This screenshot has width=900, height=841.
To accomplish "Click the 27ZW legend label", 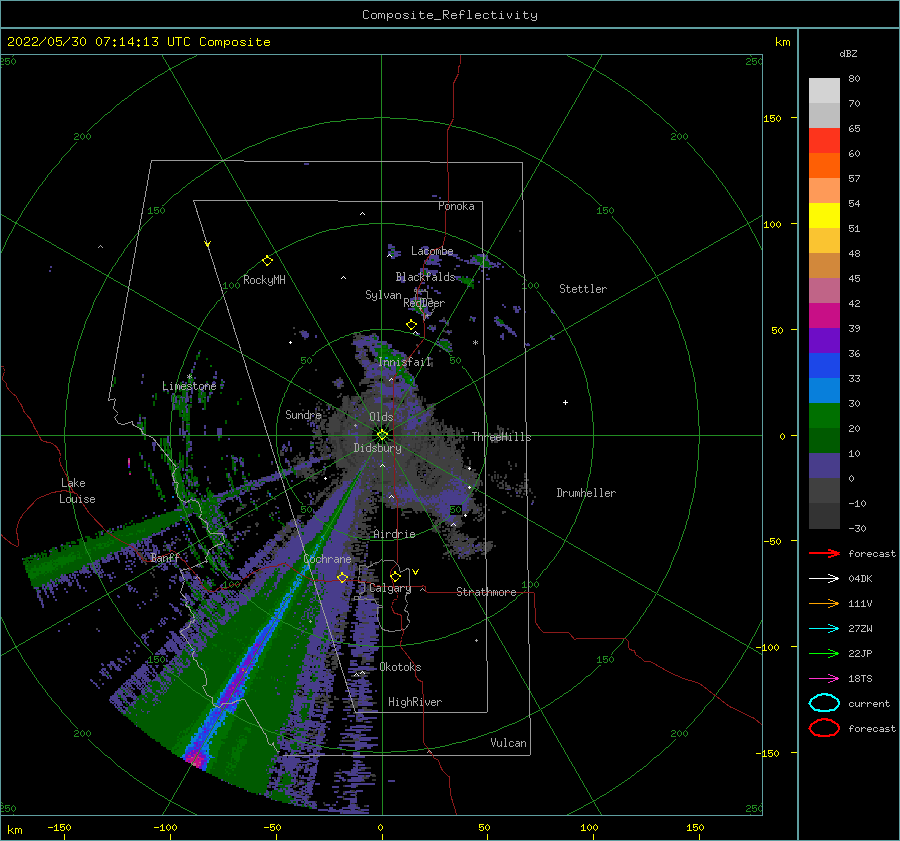I will click(860, 629).
